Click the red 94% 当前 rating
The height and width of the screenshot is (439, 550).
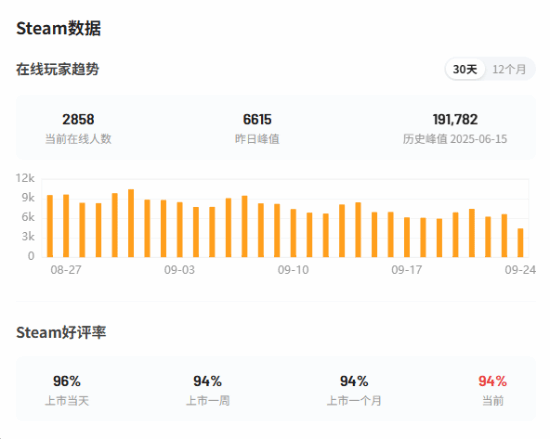point(492,381)
